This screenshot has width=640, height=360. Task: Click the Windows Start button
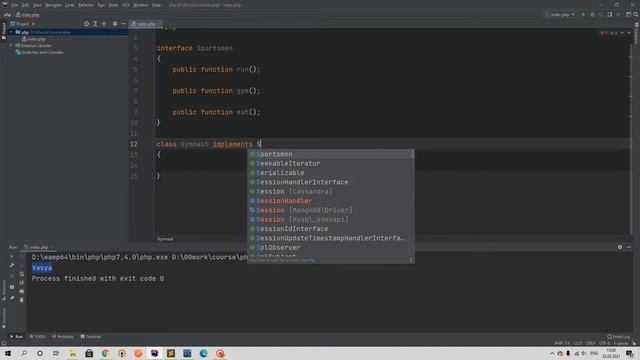click(7, 353)
